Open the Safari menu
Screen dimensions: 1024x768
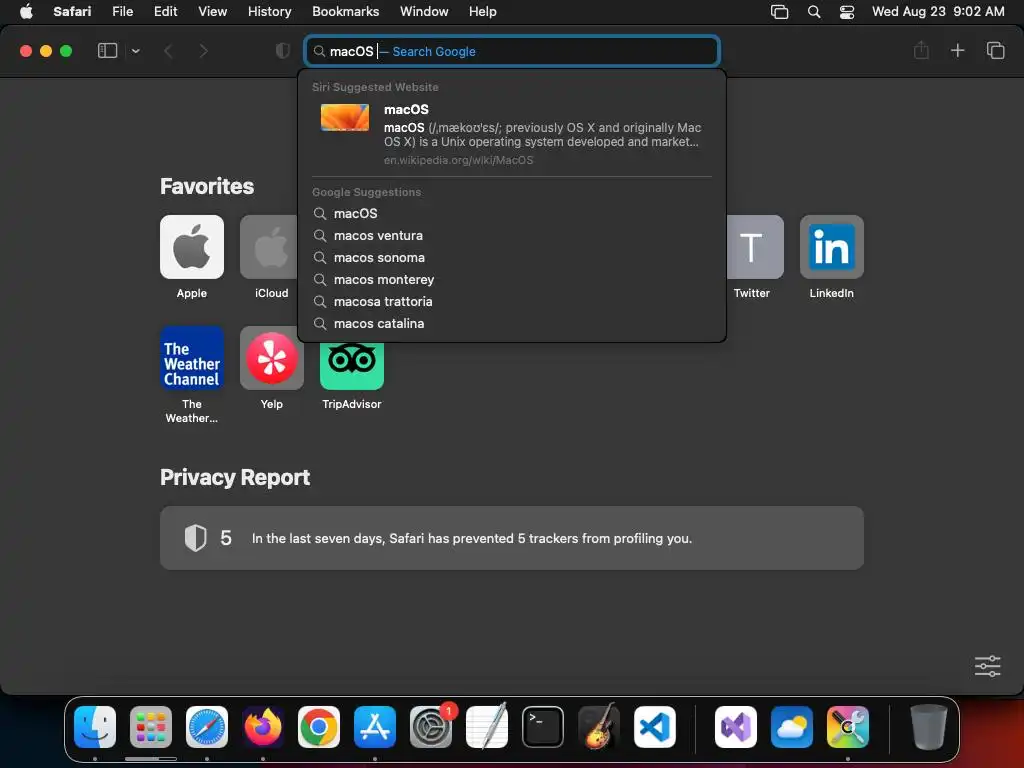pos(72,11)
